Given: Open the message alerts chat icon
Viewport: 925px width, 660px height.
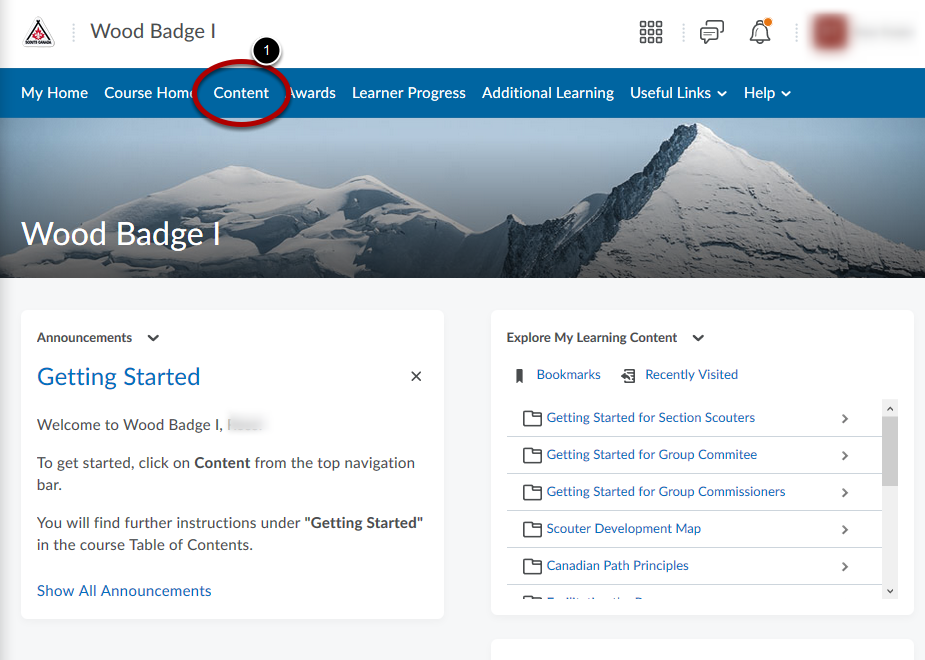Looking at the screenshot, I should click(711, 32).
